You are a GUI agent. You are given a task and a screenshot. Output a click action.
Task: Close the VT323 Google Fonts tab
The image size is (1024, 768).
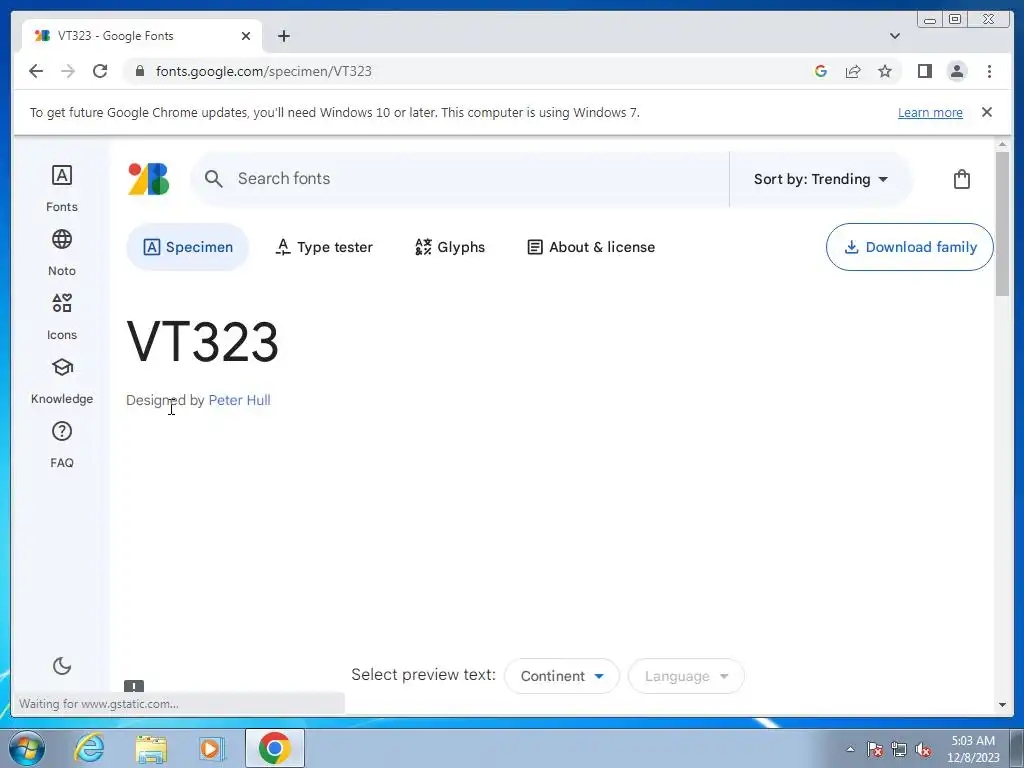tap(246, 36)
